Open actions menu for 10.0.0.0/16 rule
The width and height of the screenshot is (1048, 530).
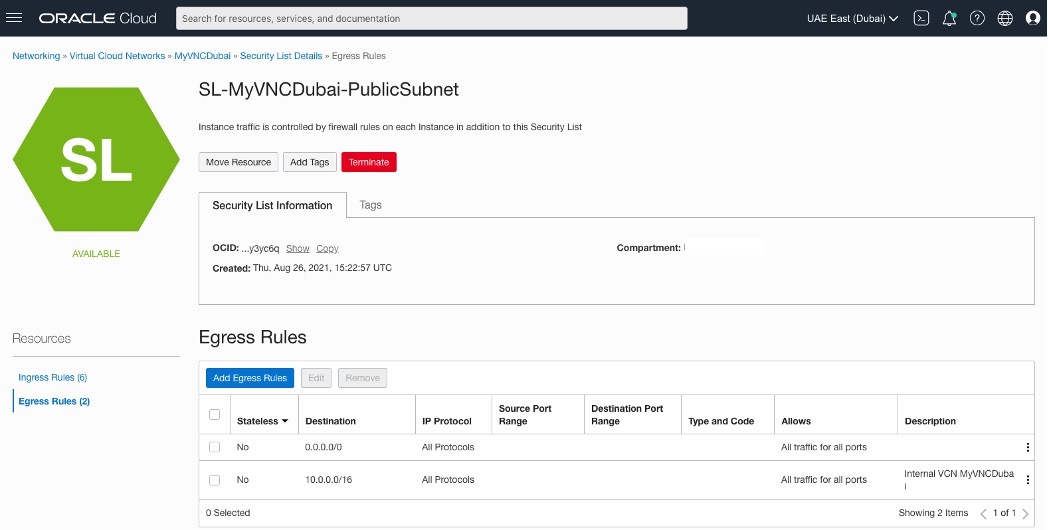click(1027, 480)
